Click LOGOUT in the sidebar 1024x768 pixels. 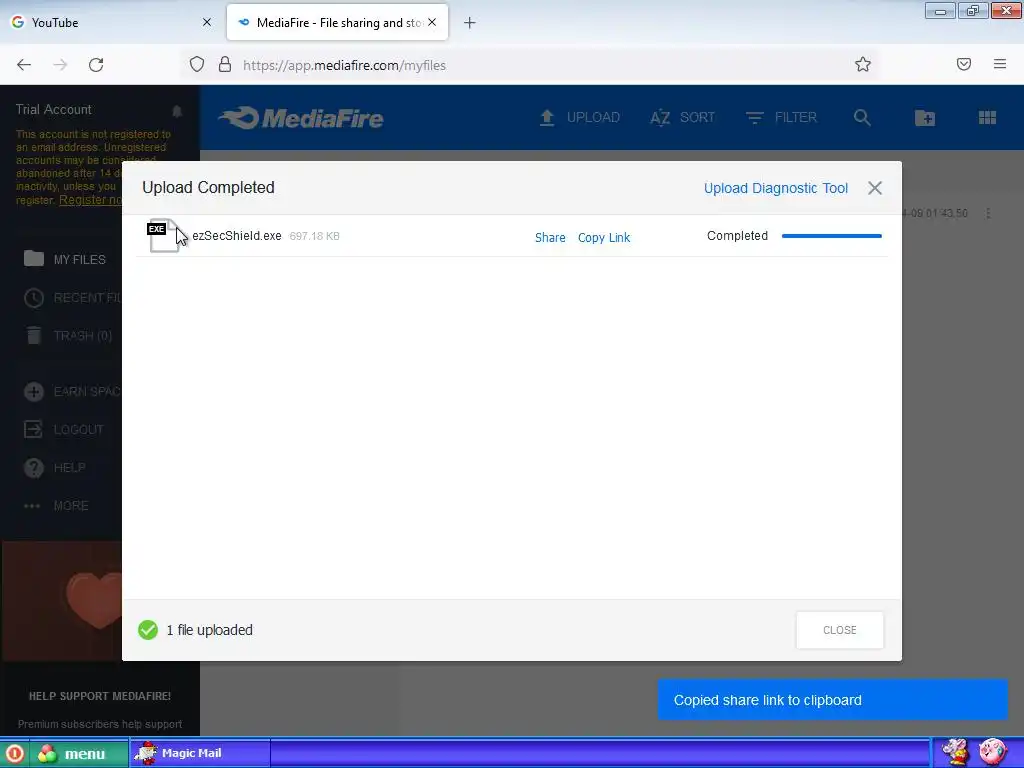point(64,430)
